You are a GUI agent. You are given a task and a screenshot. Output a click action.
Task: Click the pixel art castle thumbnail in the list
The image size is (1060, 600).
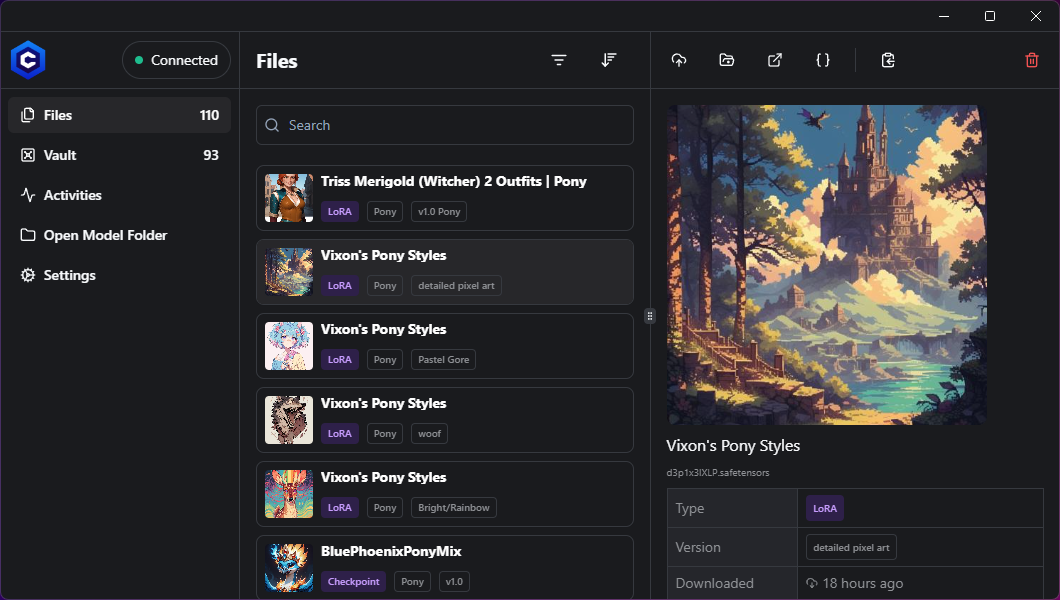[x=289, y=272]
